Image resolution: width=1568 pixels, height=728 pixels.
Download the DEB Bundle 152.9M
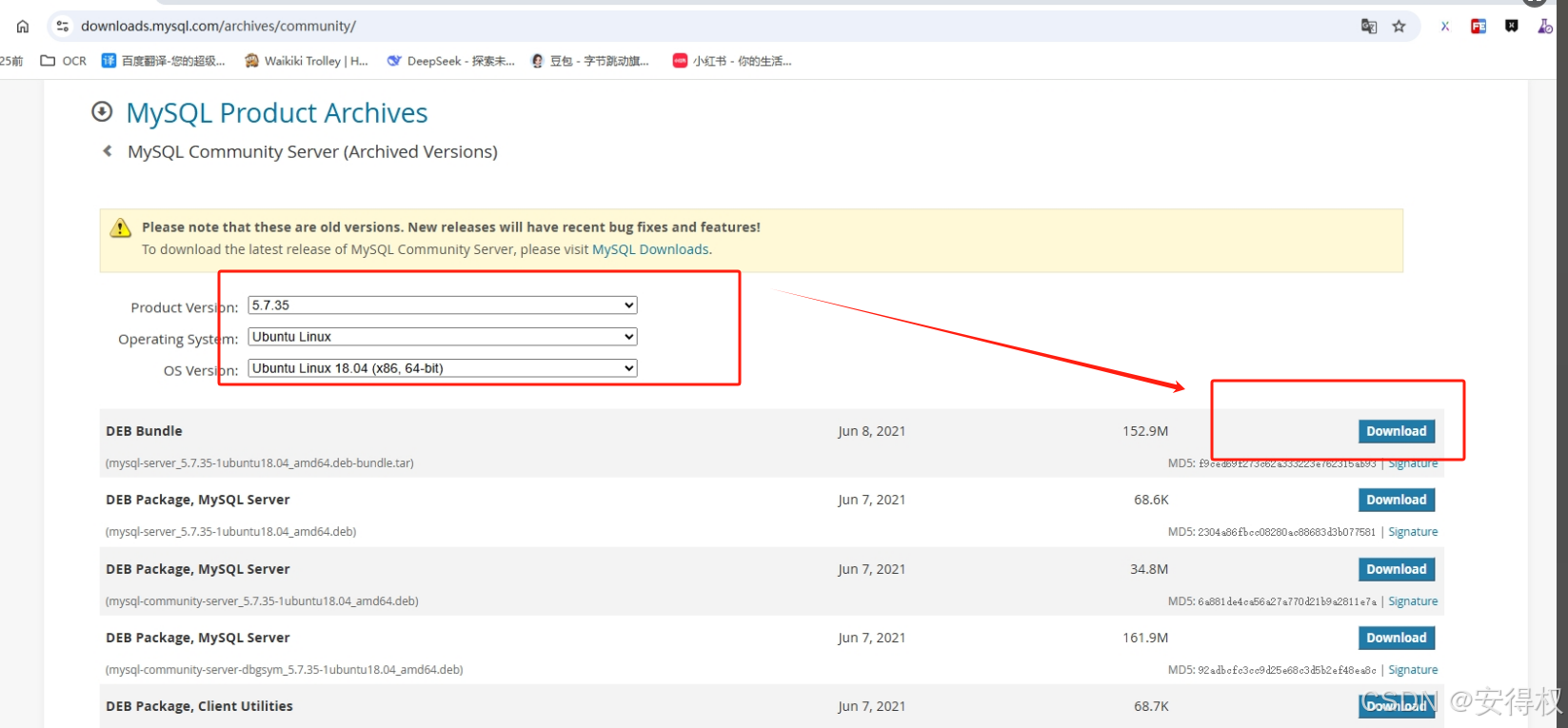click(1397, 431)
